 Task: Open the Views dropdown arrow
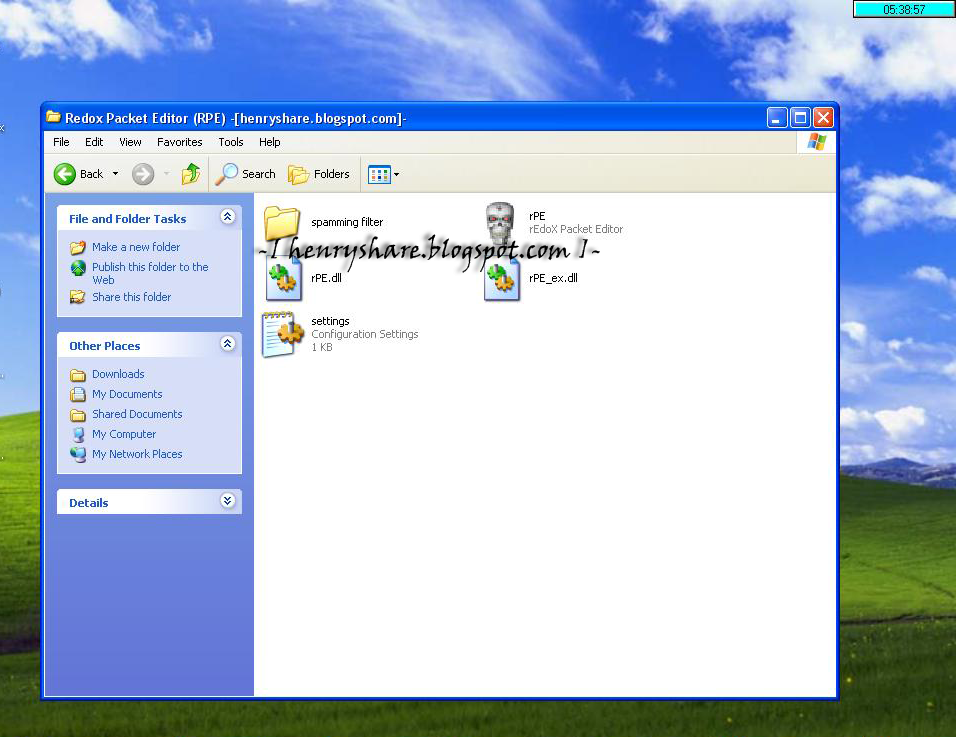click(x=396, y=174)
